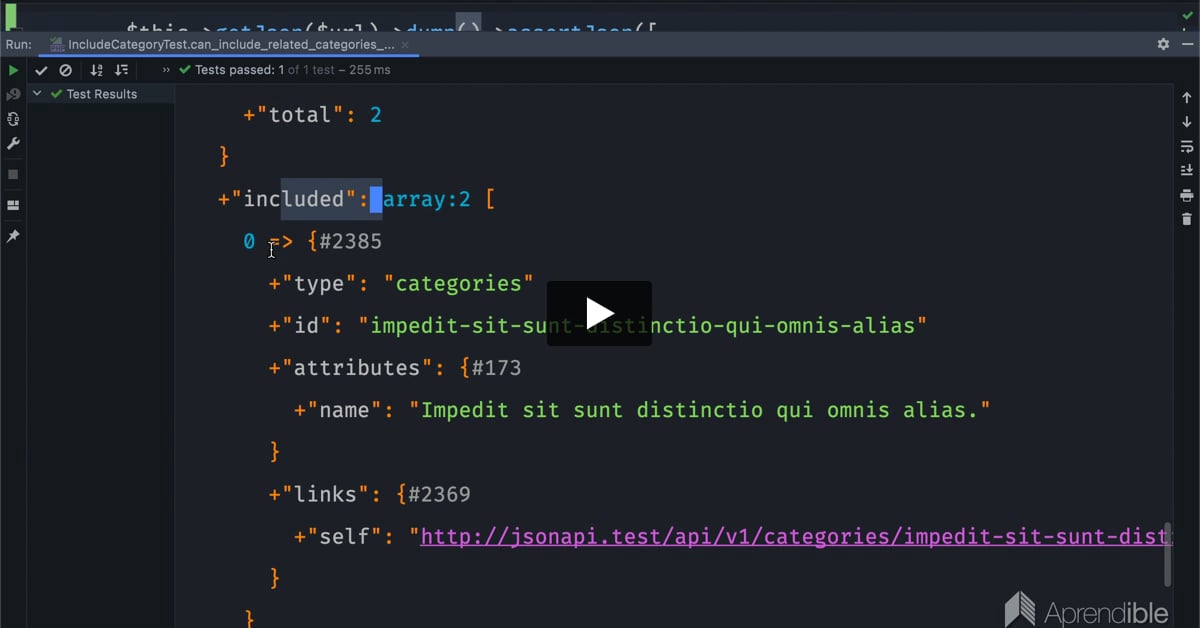The height and width of the screenshot is (628, 1200).
Task: Click the "attributes" key line
Action: point(395,367)
